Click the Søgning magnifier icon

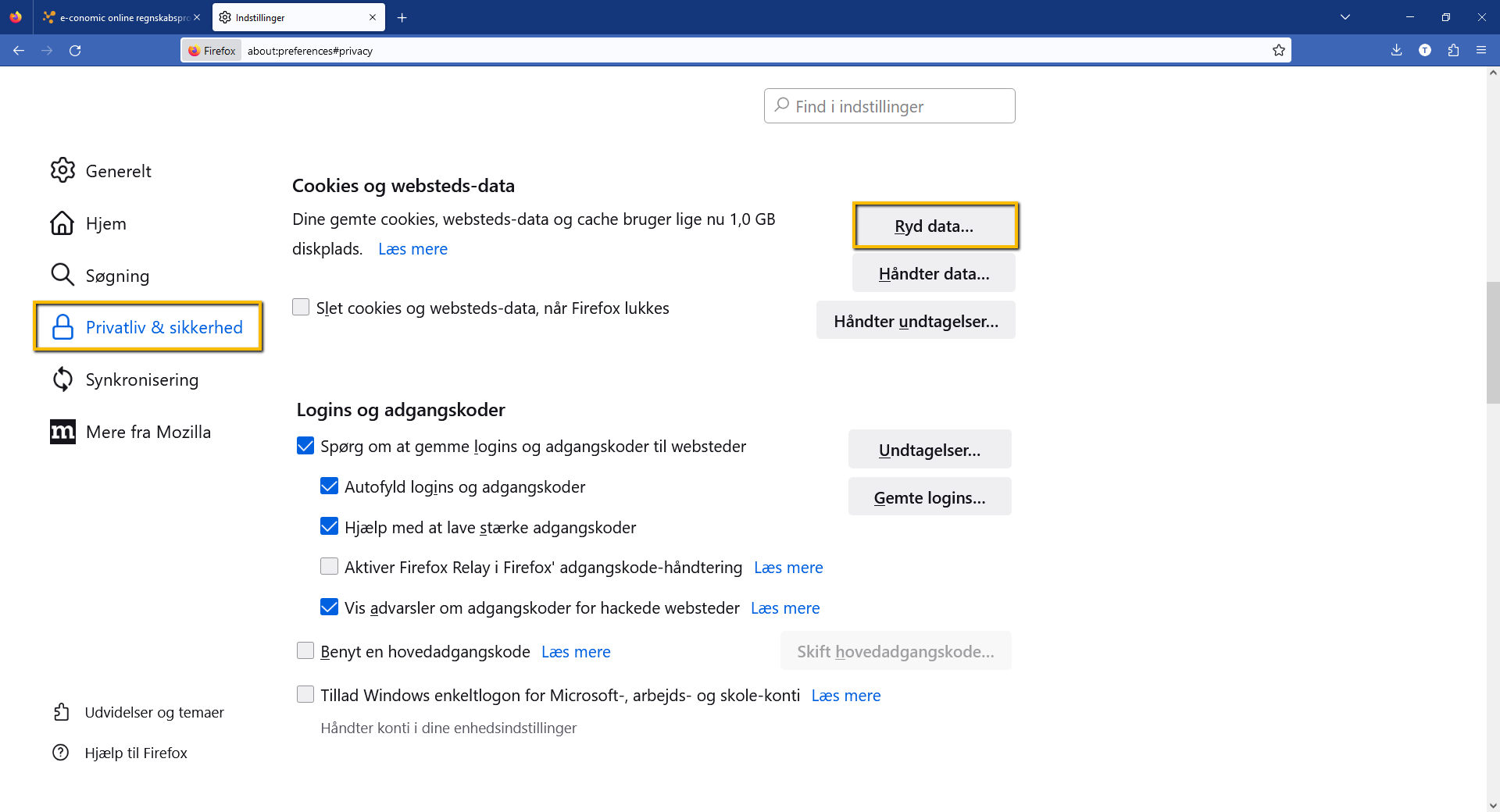[x=63, y=275]
